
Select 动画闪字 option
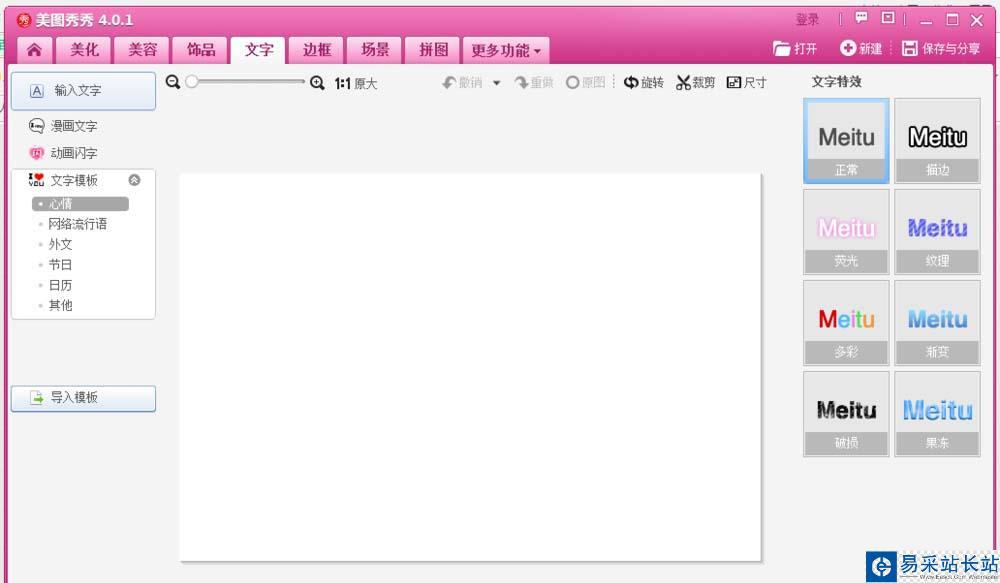point(64,153)
